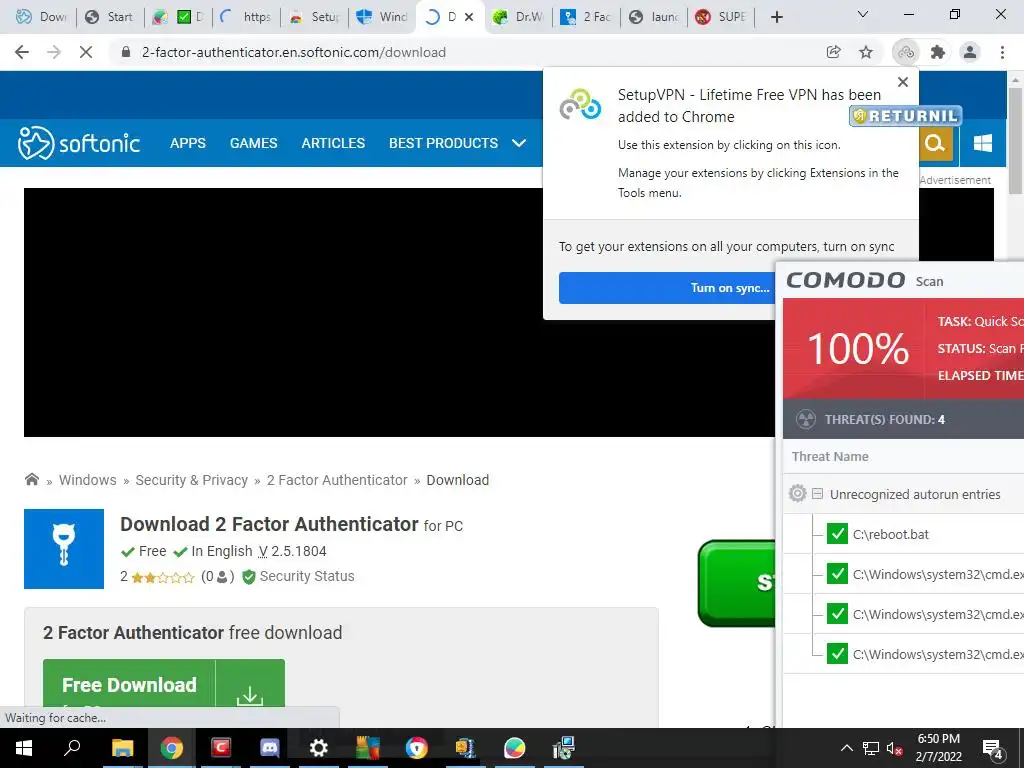The image size is (1024, 768).
Task: Click the Softonic logo
Action: click(x=78, y=143)
